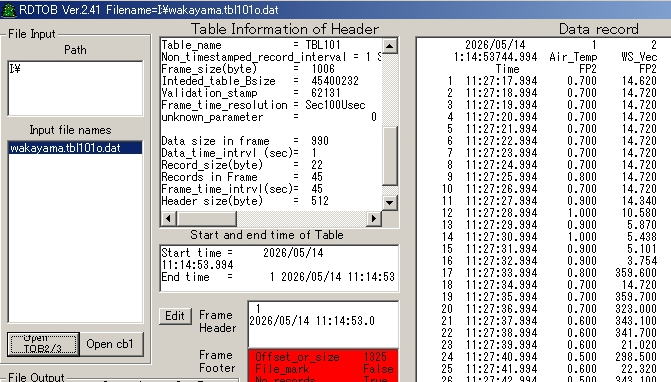Click the WS_Vec column header in Data record
This screenshot has height=382, width=671.
[x=639, y=57]
